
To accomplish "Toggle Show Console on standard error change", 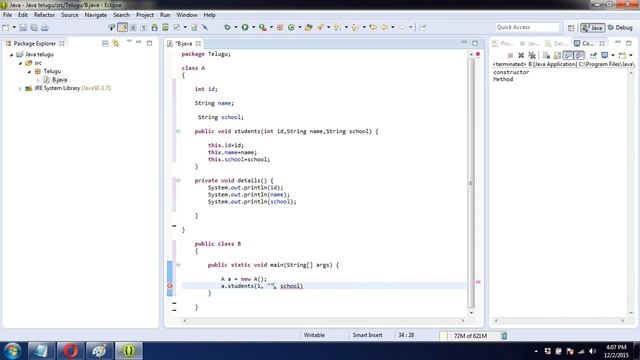I will click(x=579, y=55).
